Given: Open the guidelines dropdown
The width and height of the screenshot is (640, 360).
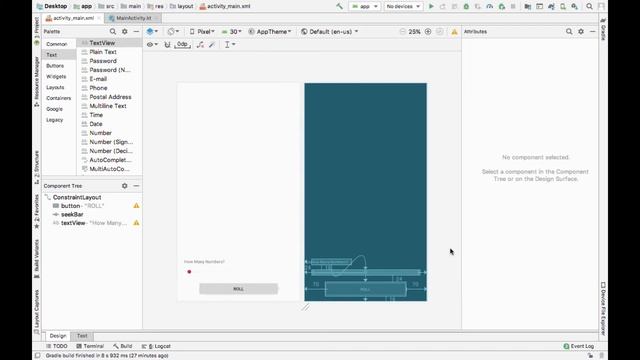Looking at the screenshot, I should pos(230,44).
